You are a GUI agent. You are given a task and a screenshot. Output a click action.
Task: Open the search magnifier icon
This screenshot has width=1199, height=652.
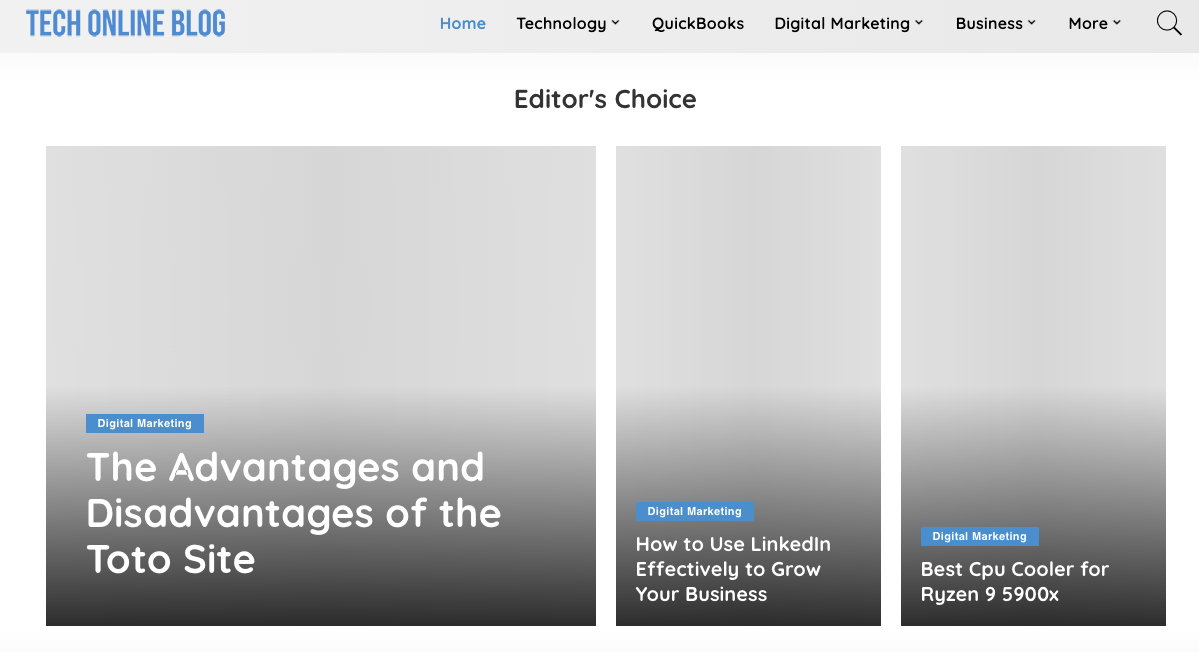(1168, 23)
